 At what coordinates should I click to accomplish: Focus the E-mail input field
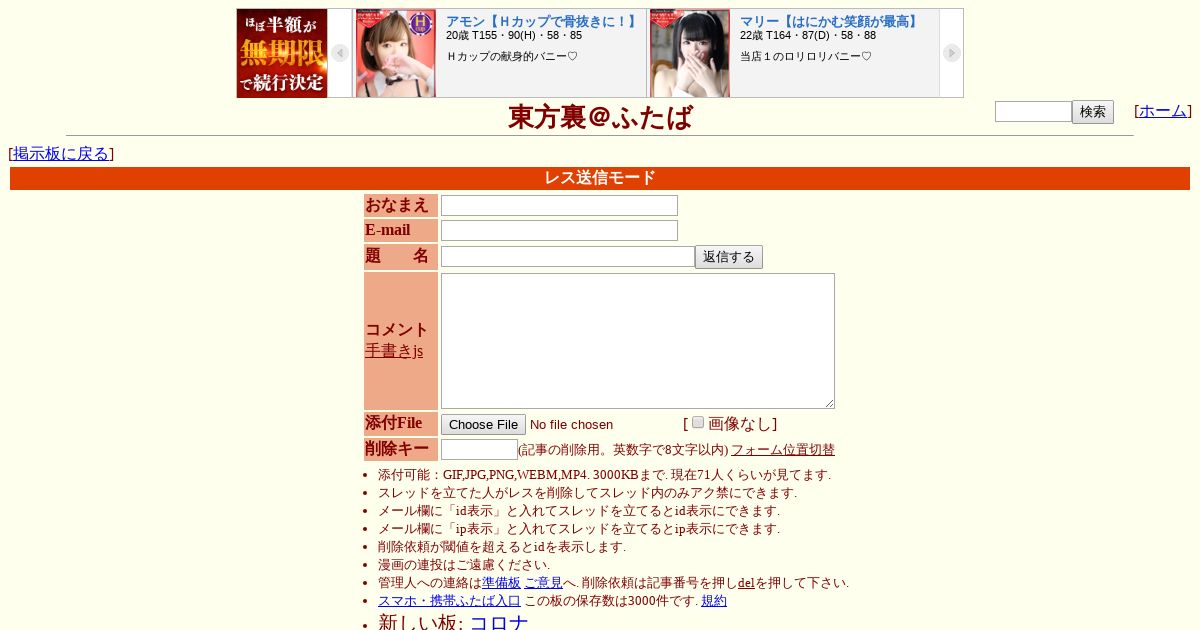pos(559,231)
